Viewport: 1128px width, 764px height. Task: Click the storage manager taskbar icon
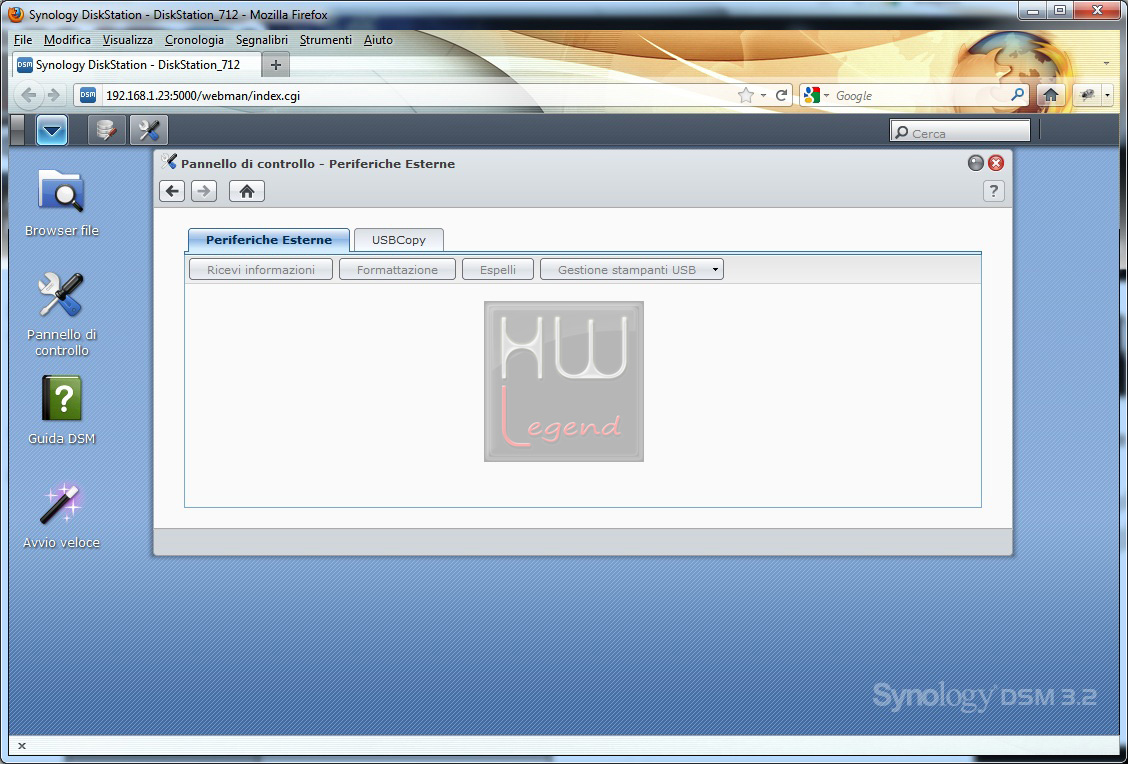point(106,130)
